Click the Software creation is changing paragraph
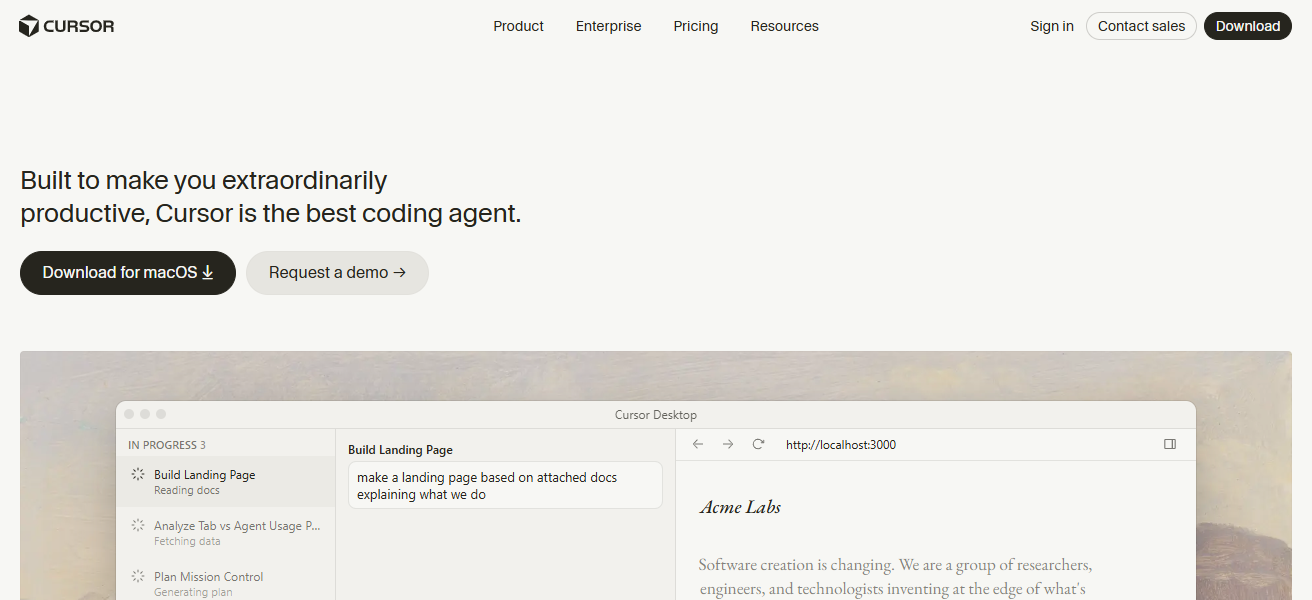Image resolution: width=1312 pixels, height=600 pixels. point(895,578)
